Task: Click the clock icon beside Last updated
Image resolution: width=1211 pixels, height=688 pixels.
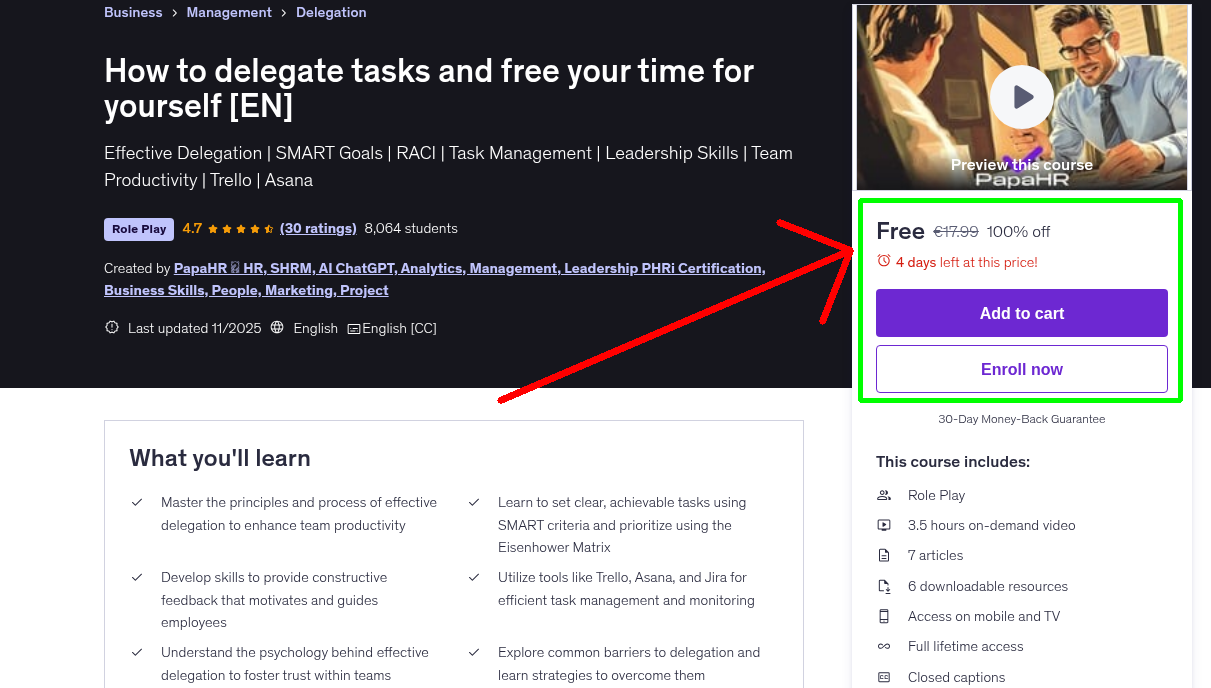Action: [x=111, y=327]
